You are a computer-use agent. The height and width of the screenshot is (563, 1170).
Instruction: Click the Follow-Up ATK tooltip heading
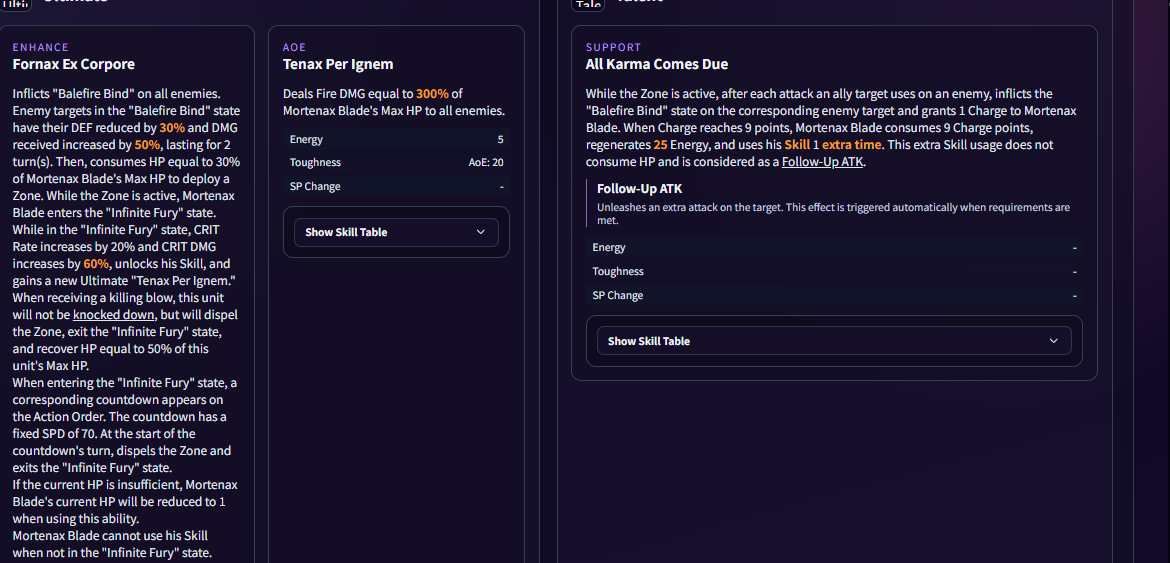click(x=639, y=189)
